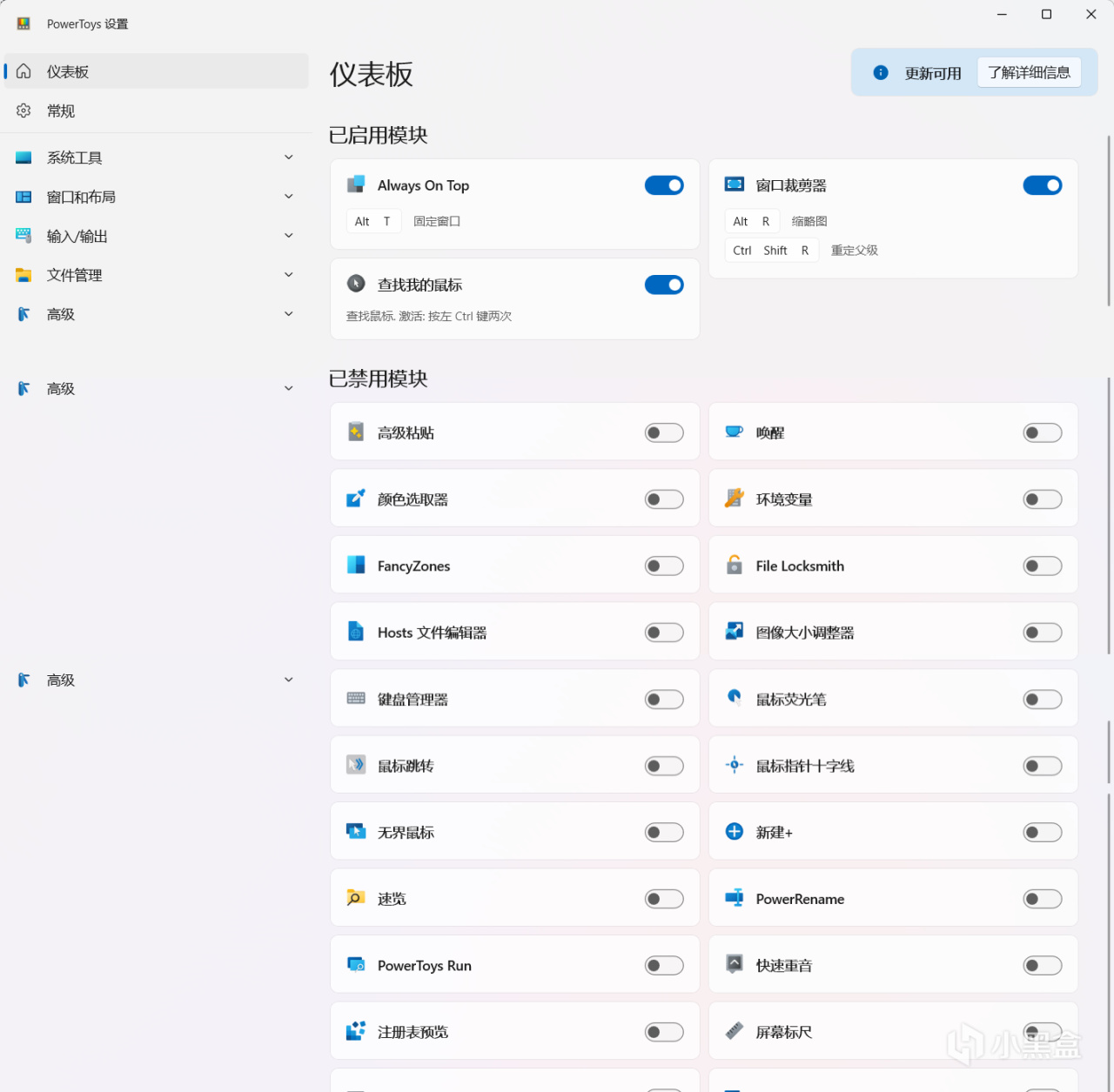Click the blue info icon beside 更新可用

click(881, 72)
